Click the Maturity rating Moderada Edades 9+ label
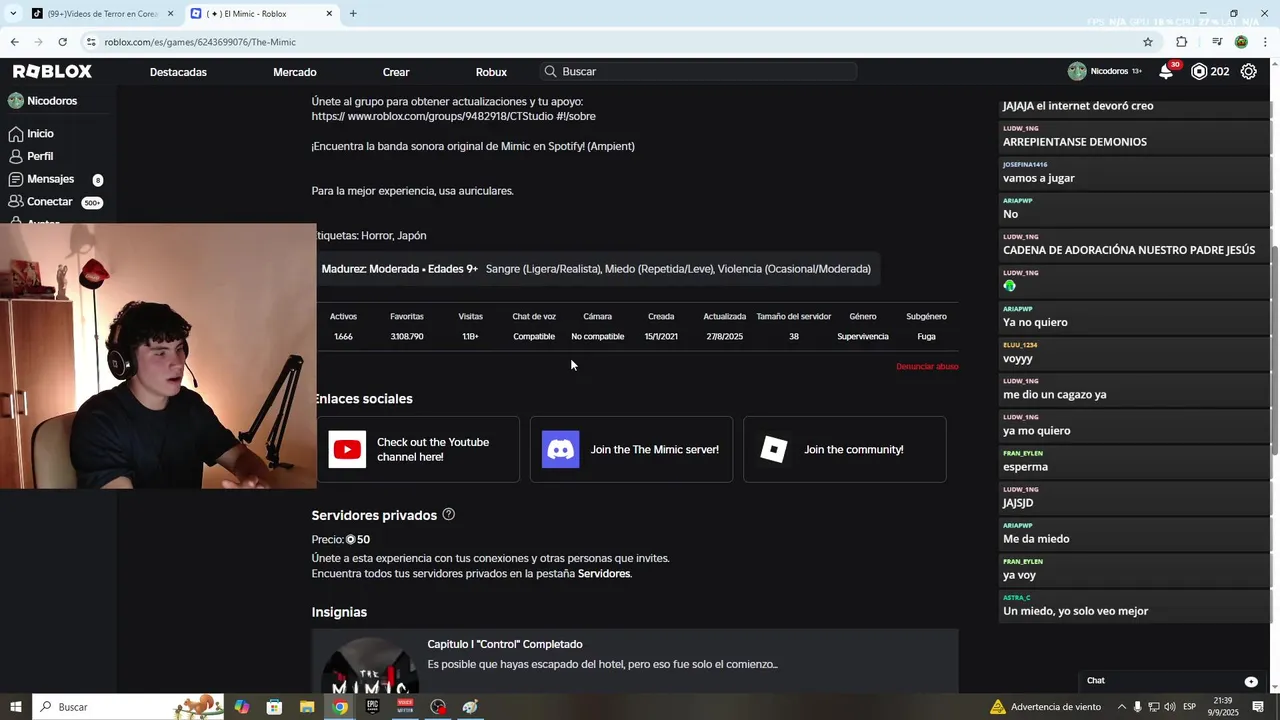 399,269
